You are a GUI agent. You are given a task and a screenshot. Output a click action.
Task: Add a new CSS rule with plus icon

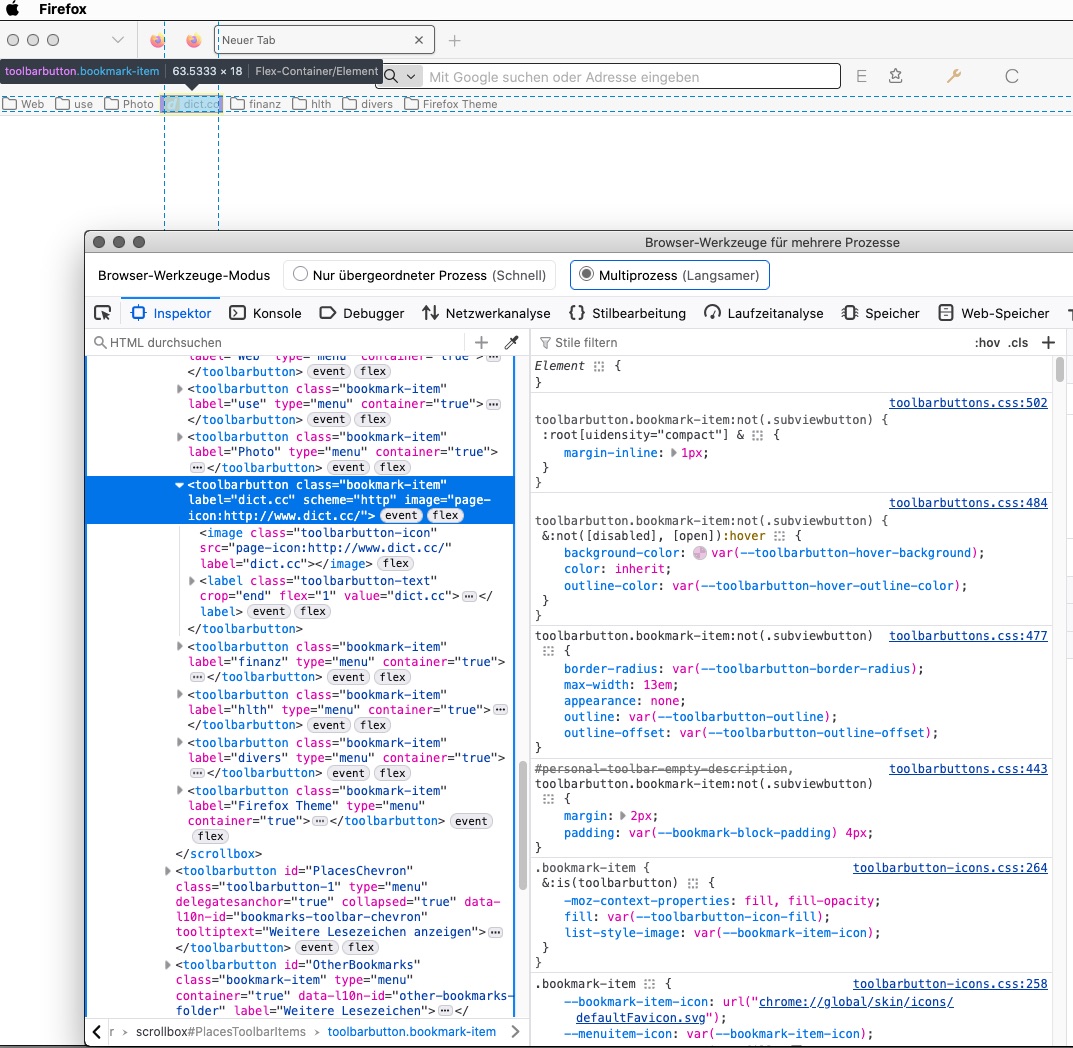(1048, 343)
